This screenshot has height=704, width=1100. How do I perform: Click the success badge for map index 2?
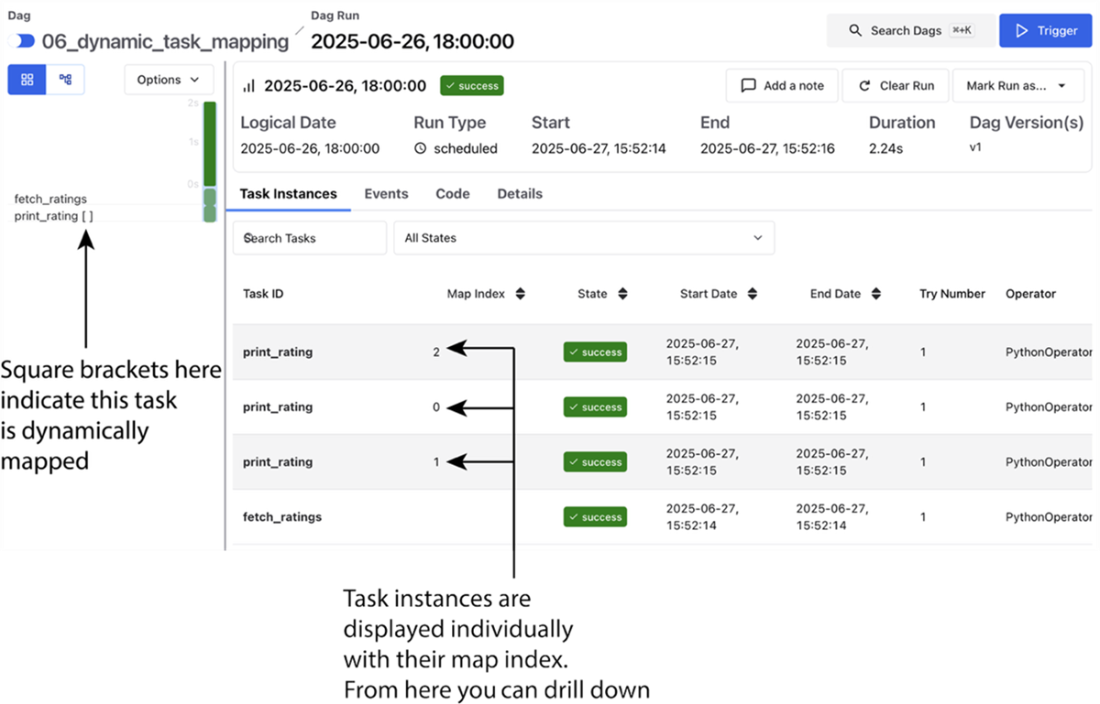click(x=595, y=352)
